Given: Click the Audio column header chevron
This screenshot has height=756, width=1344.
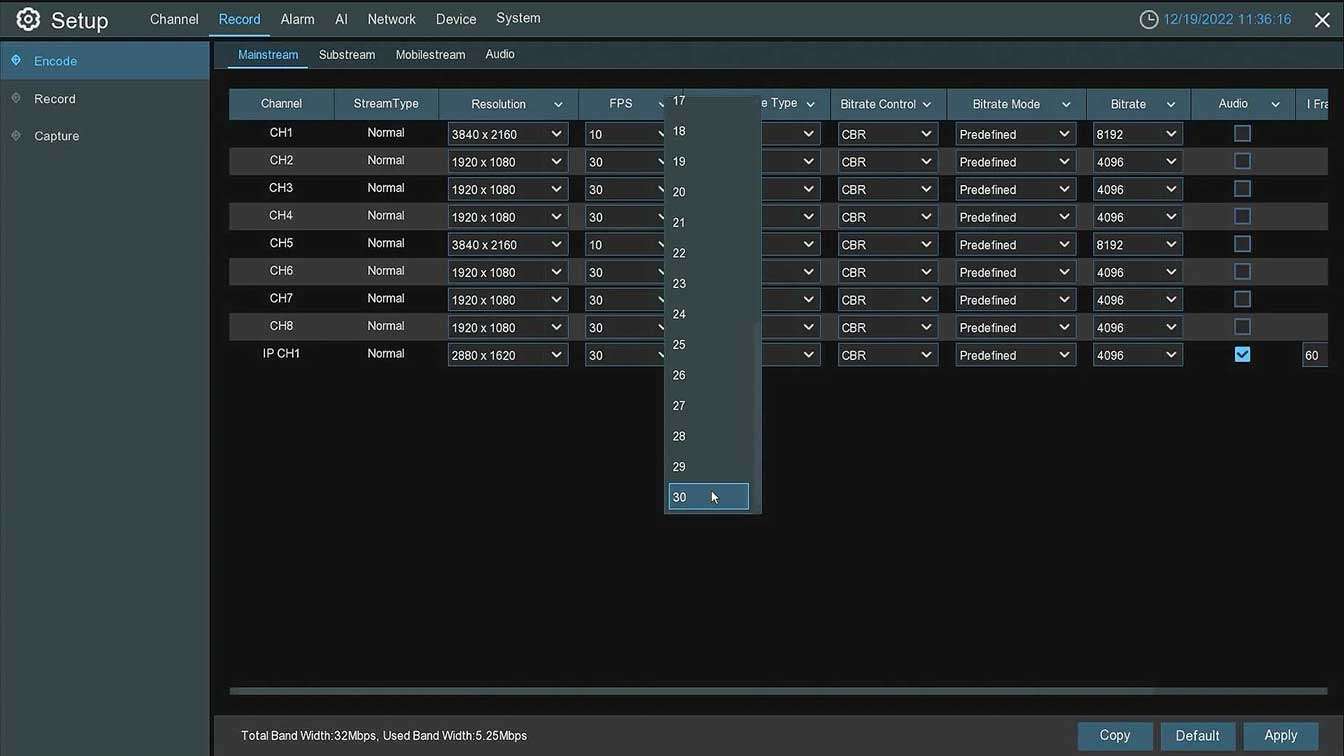Looking at the screenshot, I should tap(1275, 105).
